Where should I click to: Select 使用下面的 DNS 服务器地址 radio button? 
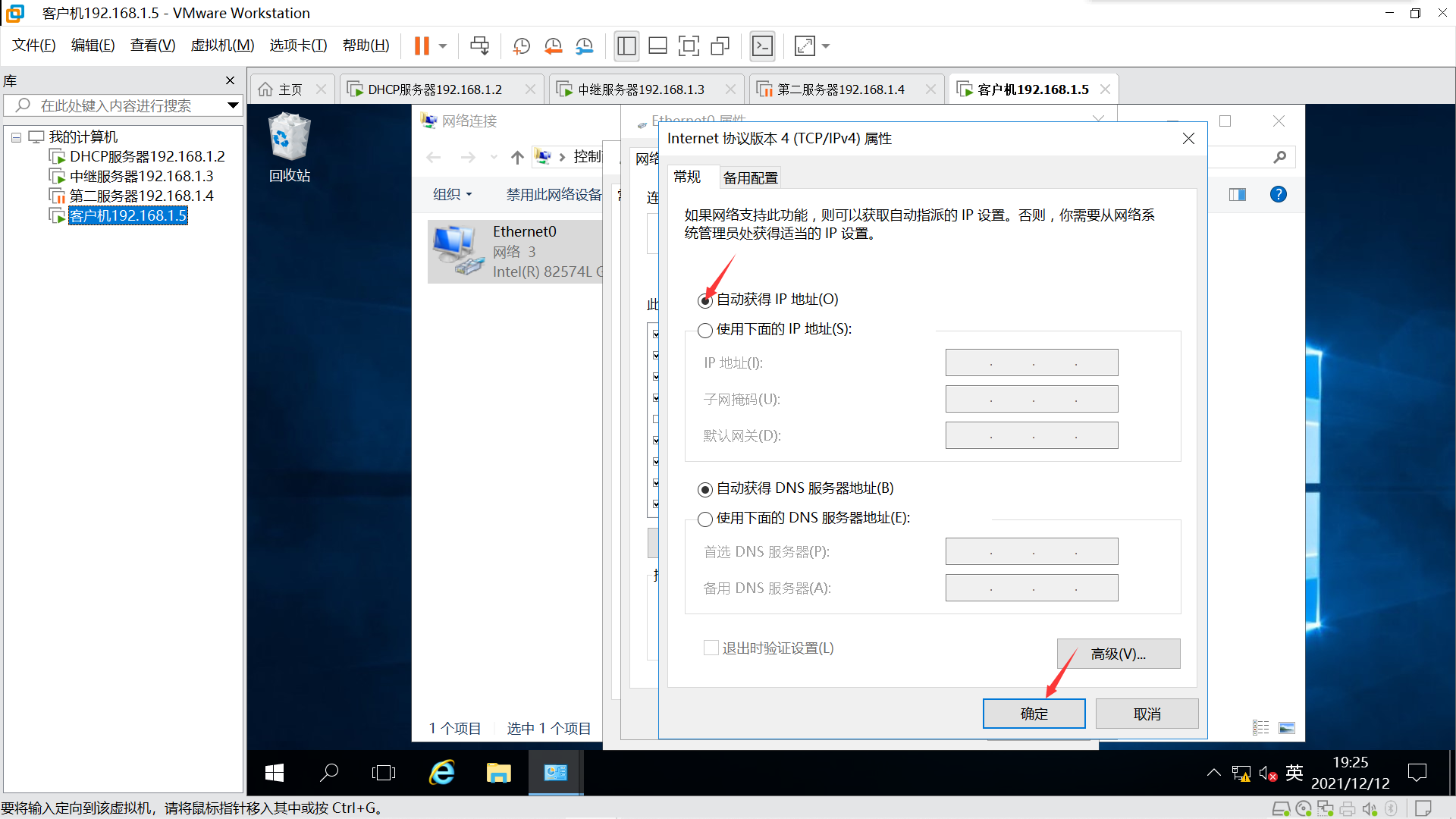coord(705,519)
